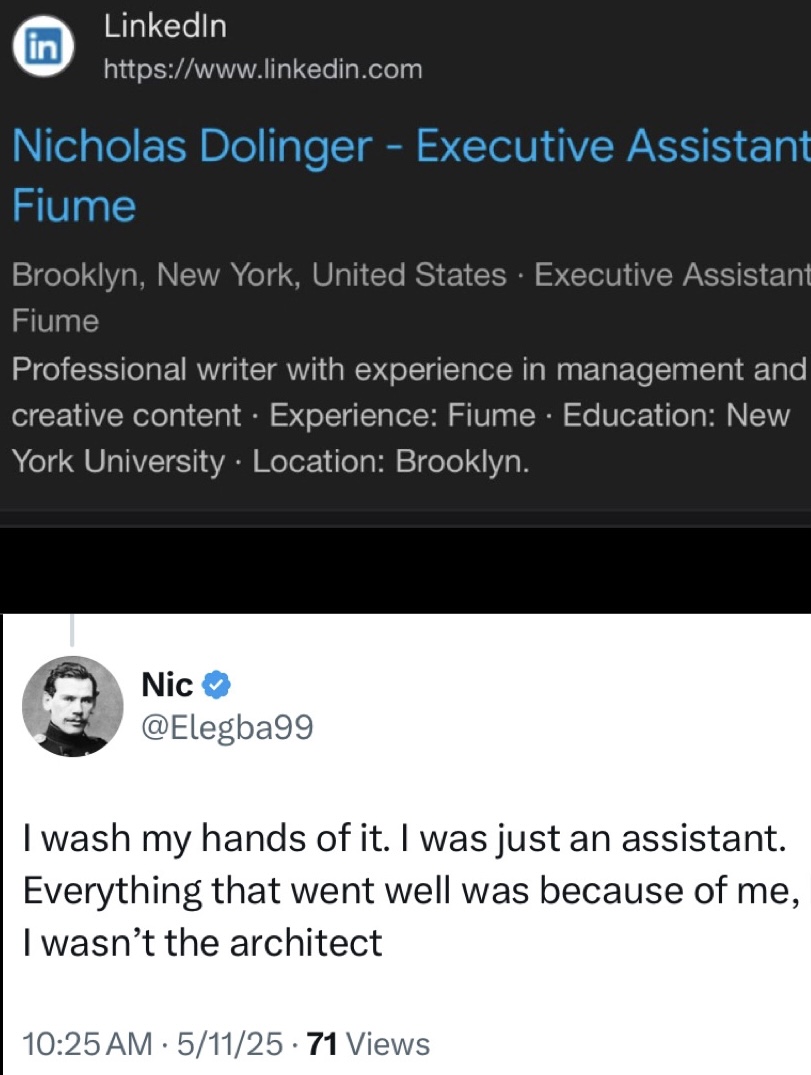Click the https://www.linkedin.com URL
The width and height of the screenshot is (811, 1075).
click(263, 69)
